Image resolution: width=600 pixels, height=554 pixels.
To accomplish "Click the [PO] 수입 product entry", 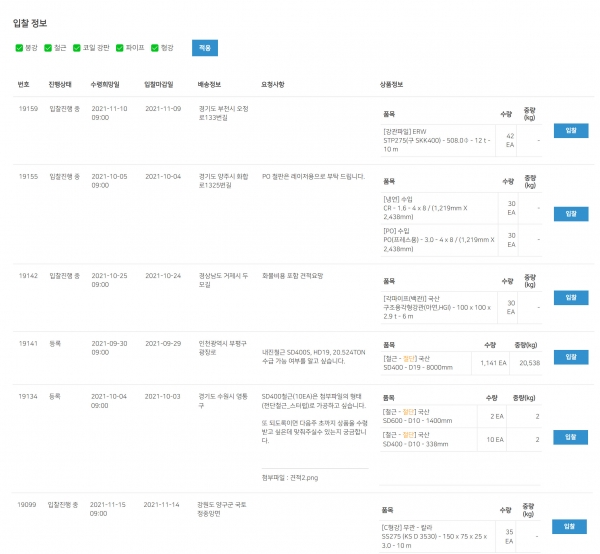I will [x=439, y=240].
